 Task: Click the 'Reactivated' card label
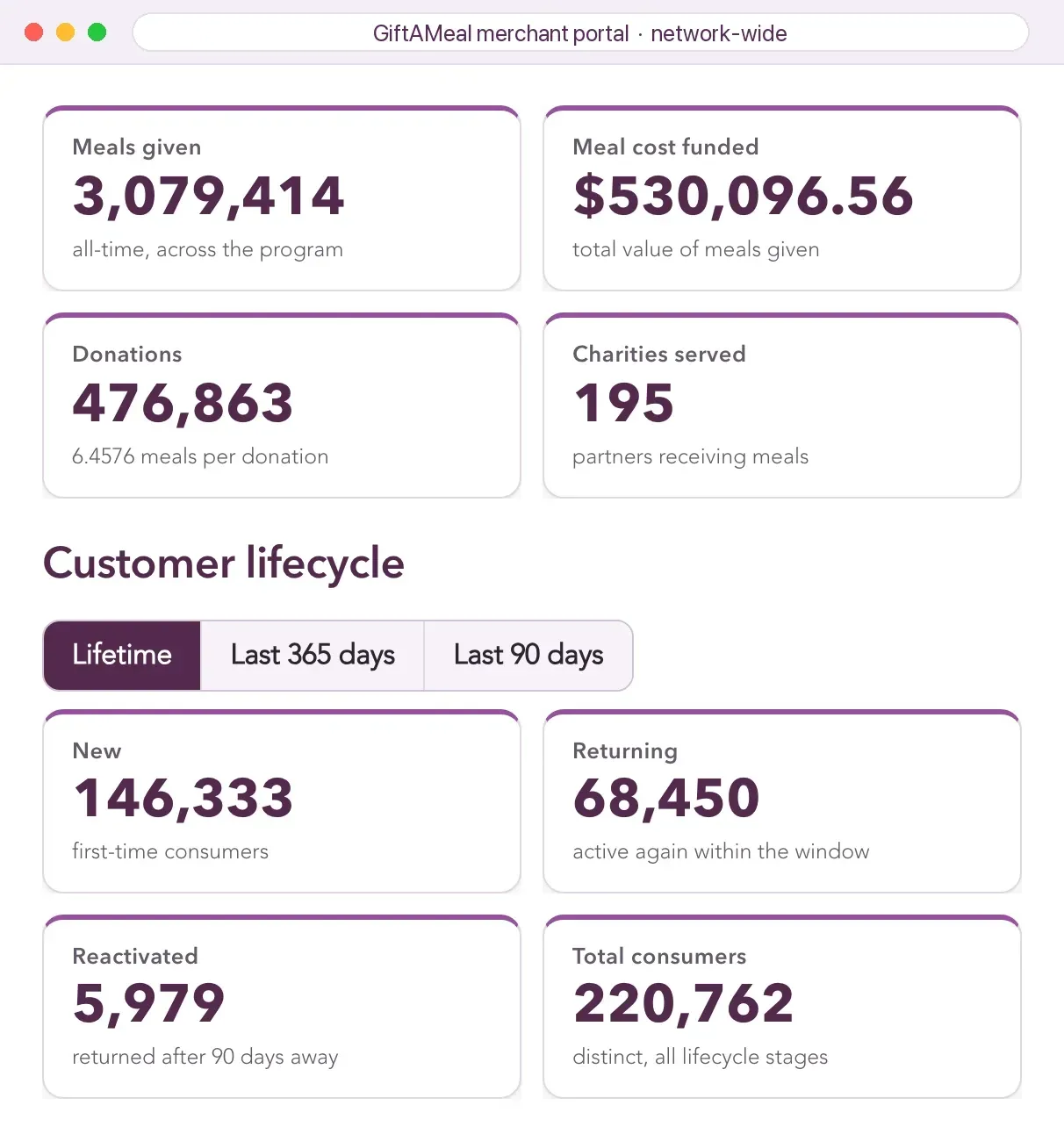pyautogui.click(x=135, y=956)
